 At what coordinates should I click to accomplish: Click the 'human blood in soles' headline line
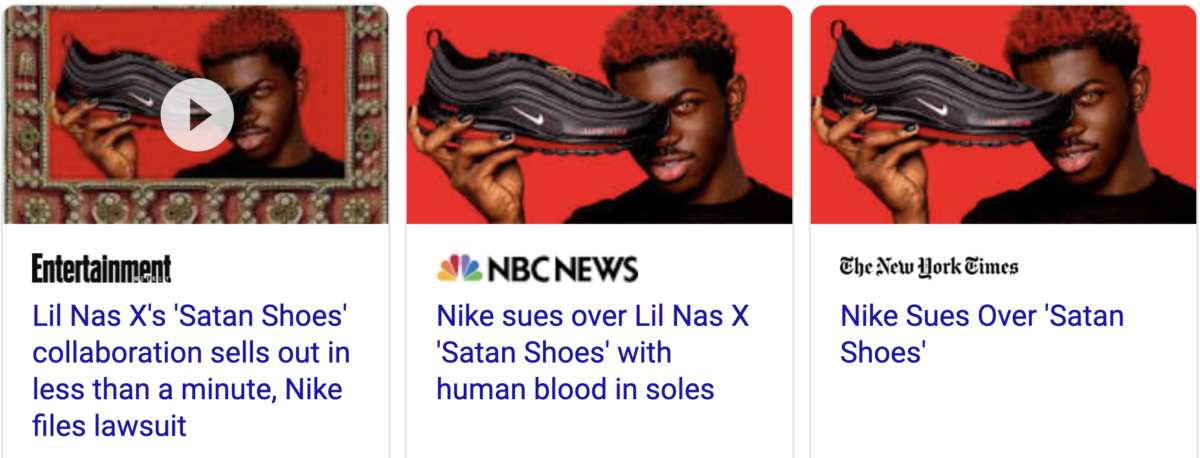(x=576, y=389)
